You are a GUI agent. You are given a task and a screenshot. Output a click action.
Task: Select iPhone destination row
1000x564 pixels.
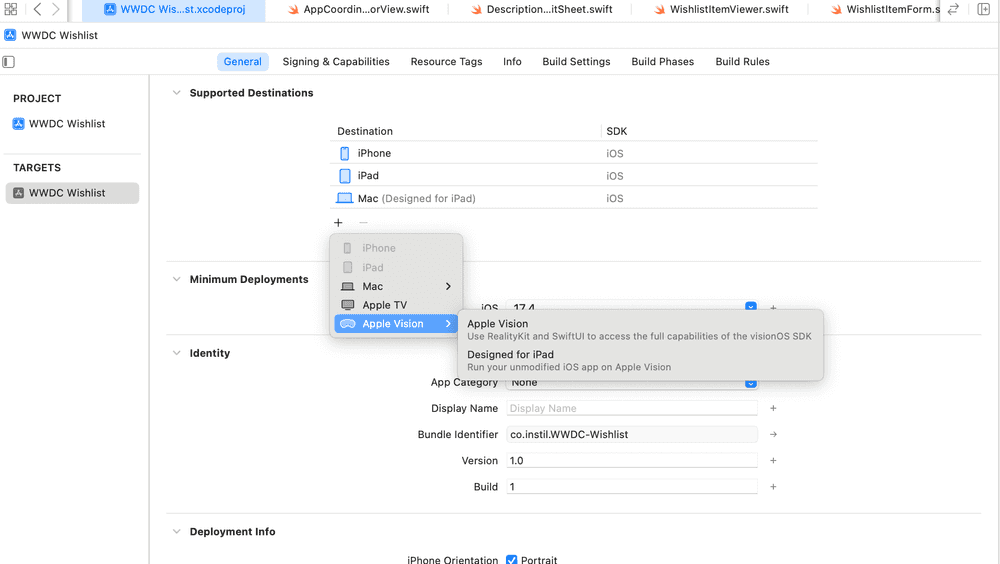coord(574,153)
